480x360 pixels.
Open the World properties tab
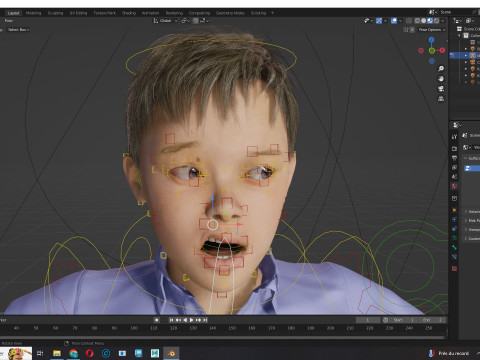[x=454, y=186]
